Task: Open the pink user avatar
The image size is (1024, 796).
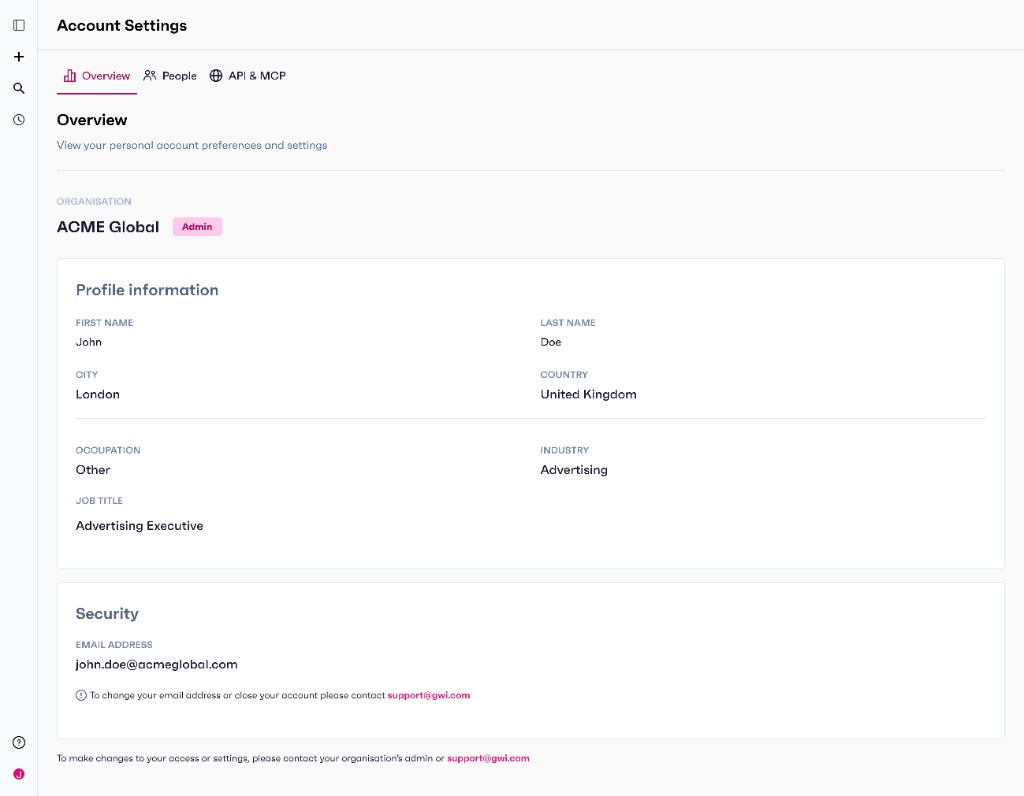Action: pyautogui.click(x=19, y=774)
